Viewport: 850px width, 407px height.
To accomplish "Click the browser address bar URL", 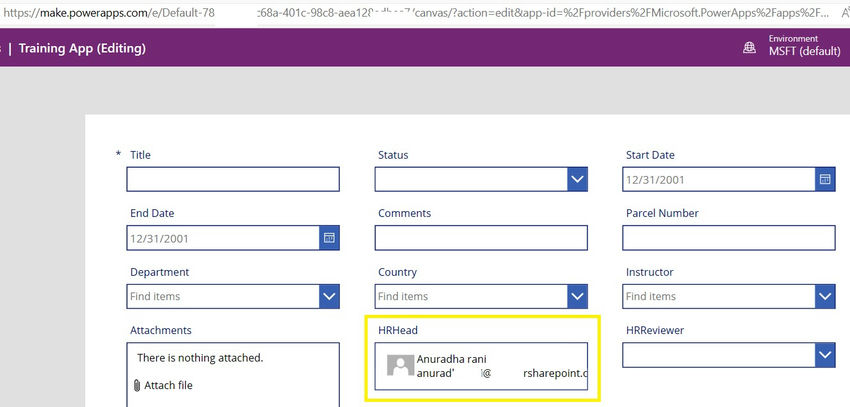I will coord(415,14).
